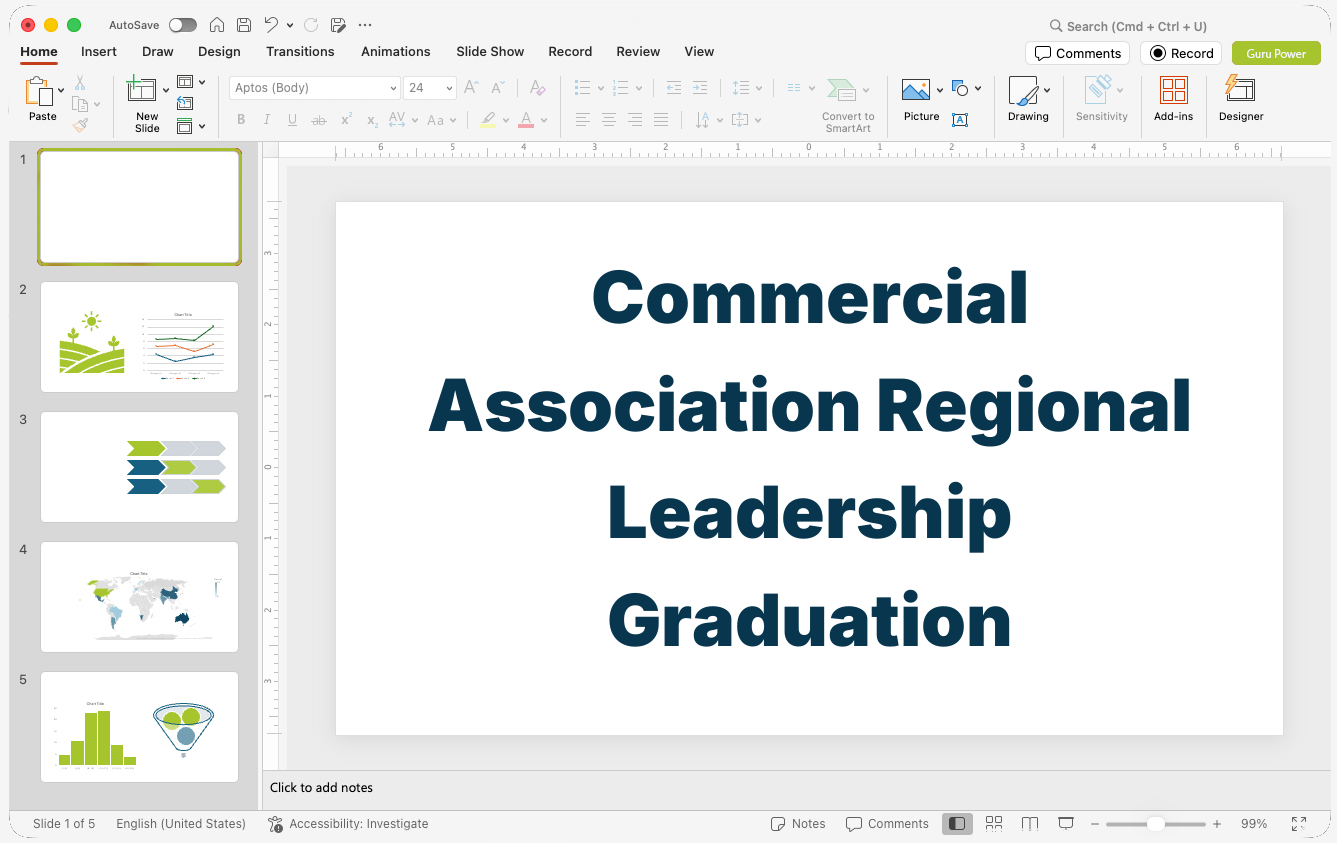1337x843 pixels.
Task: Align text right
Action: [x=634, y=120]
